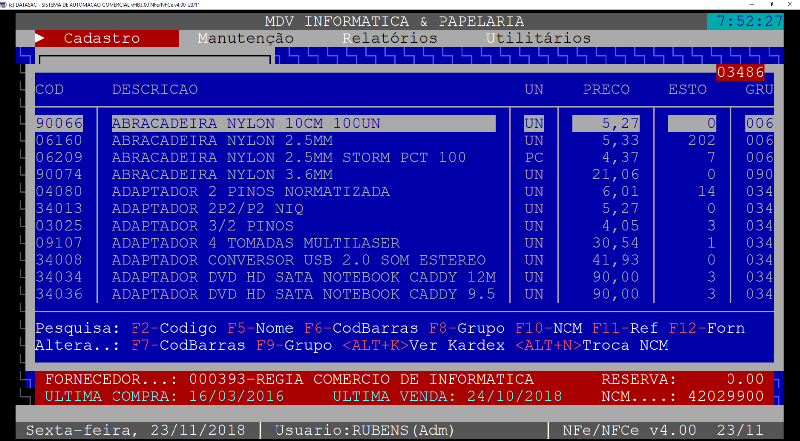The height and width of the screenshot is (441, 800).
Task: Click the DESCRICAO column header
Action: tap(155, 90)
